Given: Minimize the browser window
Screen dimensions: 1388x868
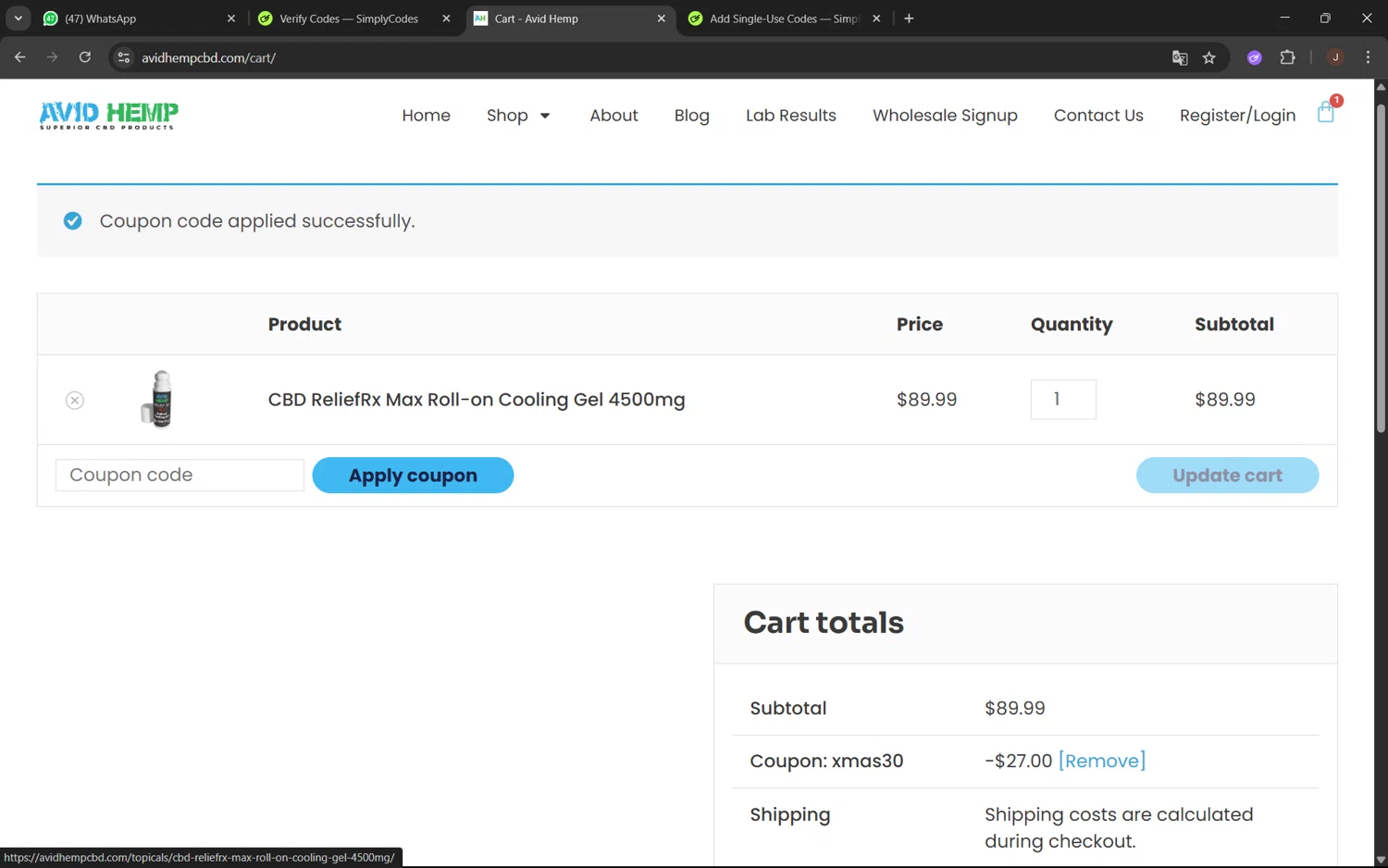Looking at the screenshot, I should pos(1284,19).
